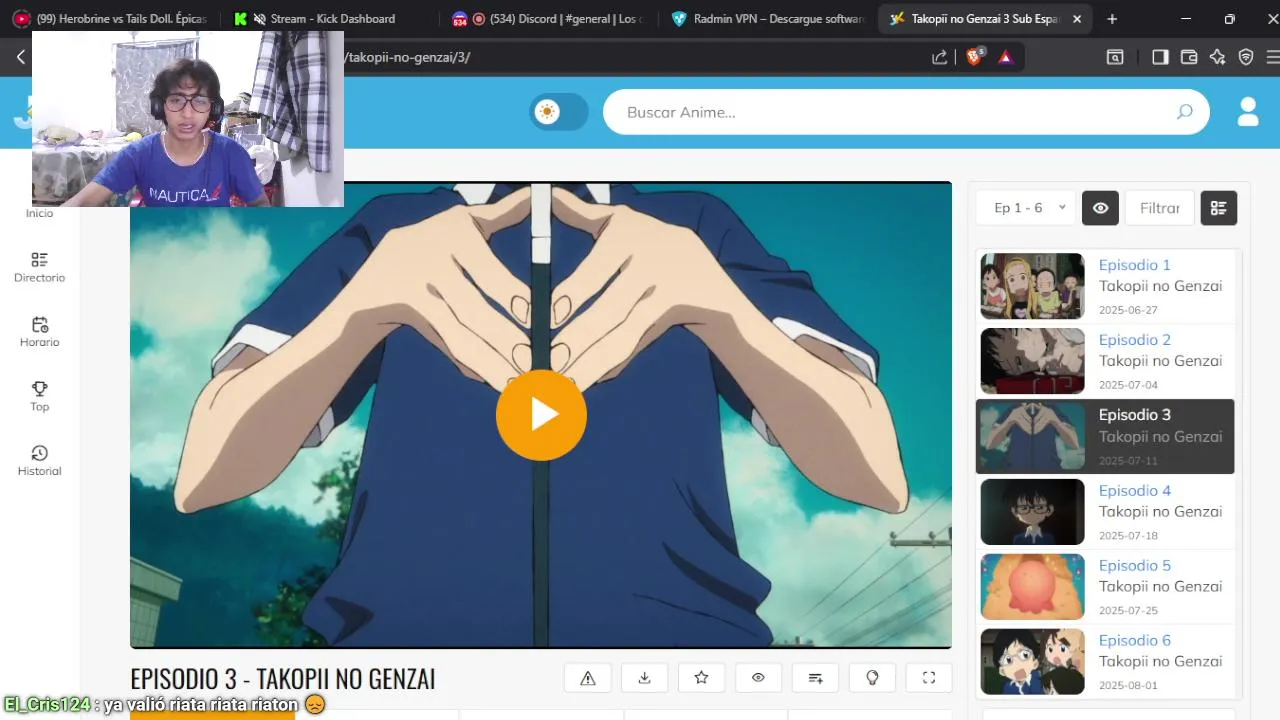The width and height of the screenshot is (1280, 720).
Task: Open the browser hamburger menu
Action: click(x=1273, y=57)
